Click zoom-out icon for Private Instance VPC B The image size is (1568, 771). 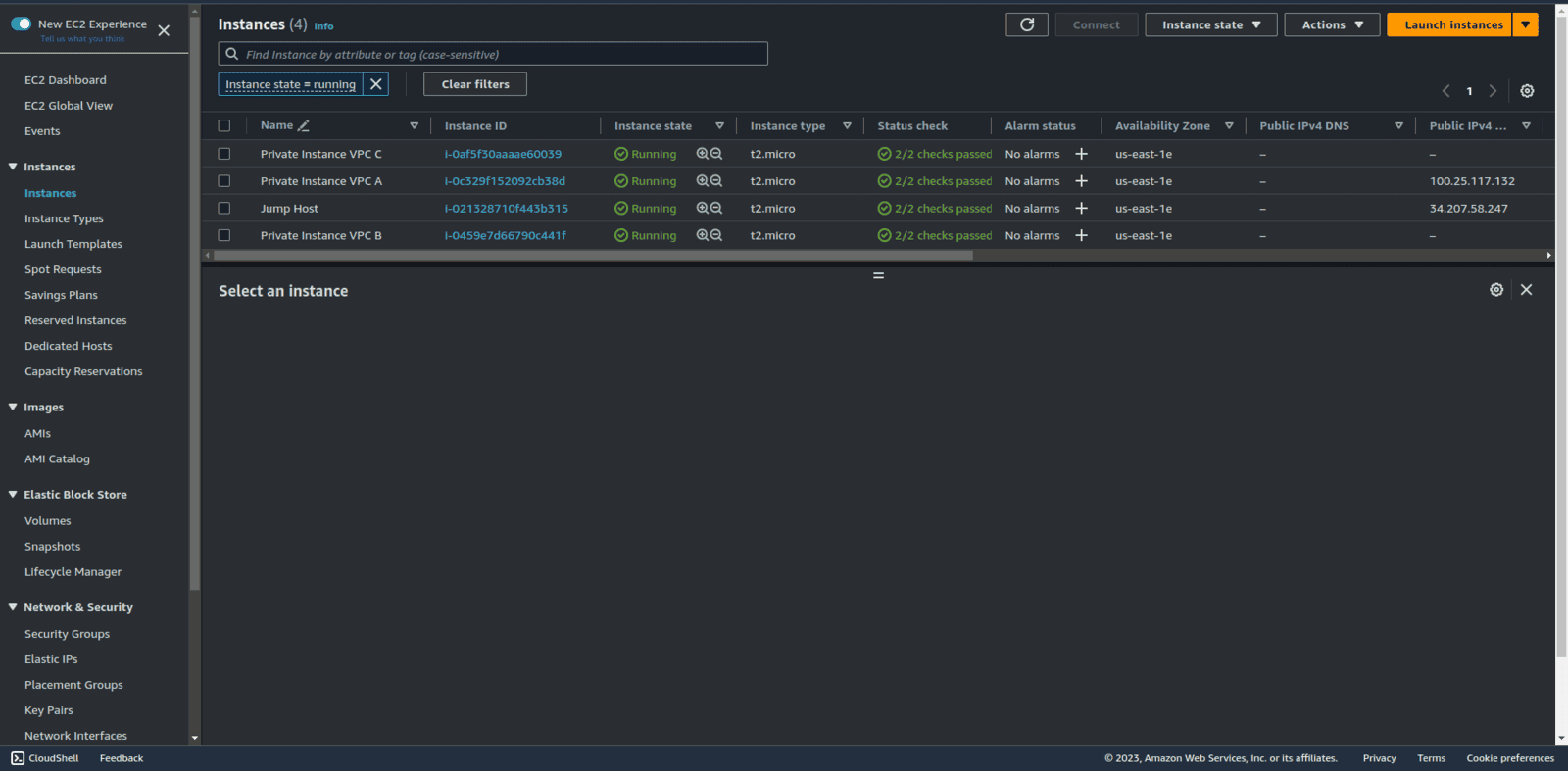click(x=716, y=236)
